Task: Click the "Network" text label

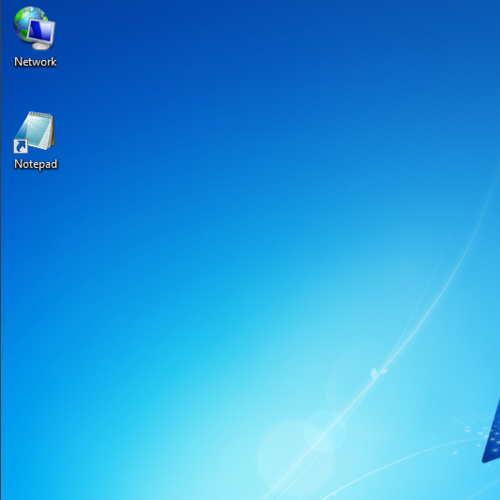Action: pyautogui.click(x=35, y=62)
